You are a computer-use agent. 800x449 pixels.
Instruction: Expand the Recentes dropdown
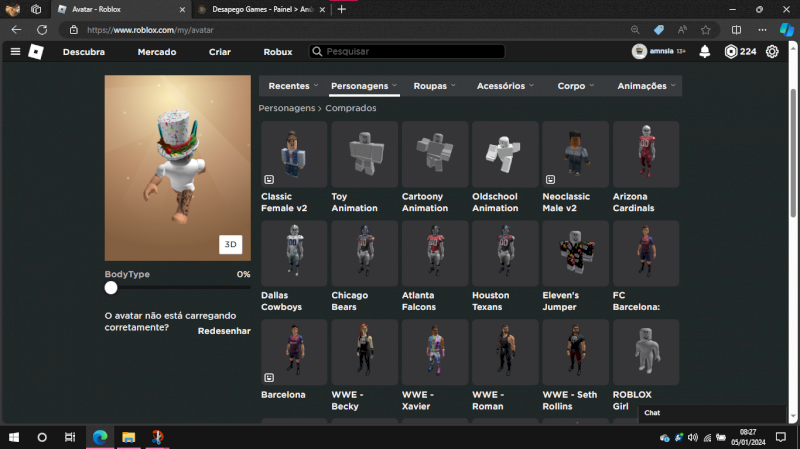pyautogui.click(x=293, y=86)
